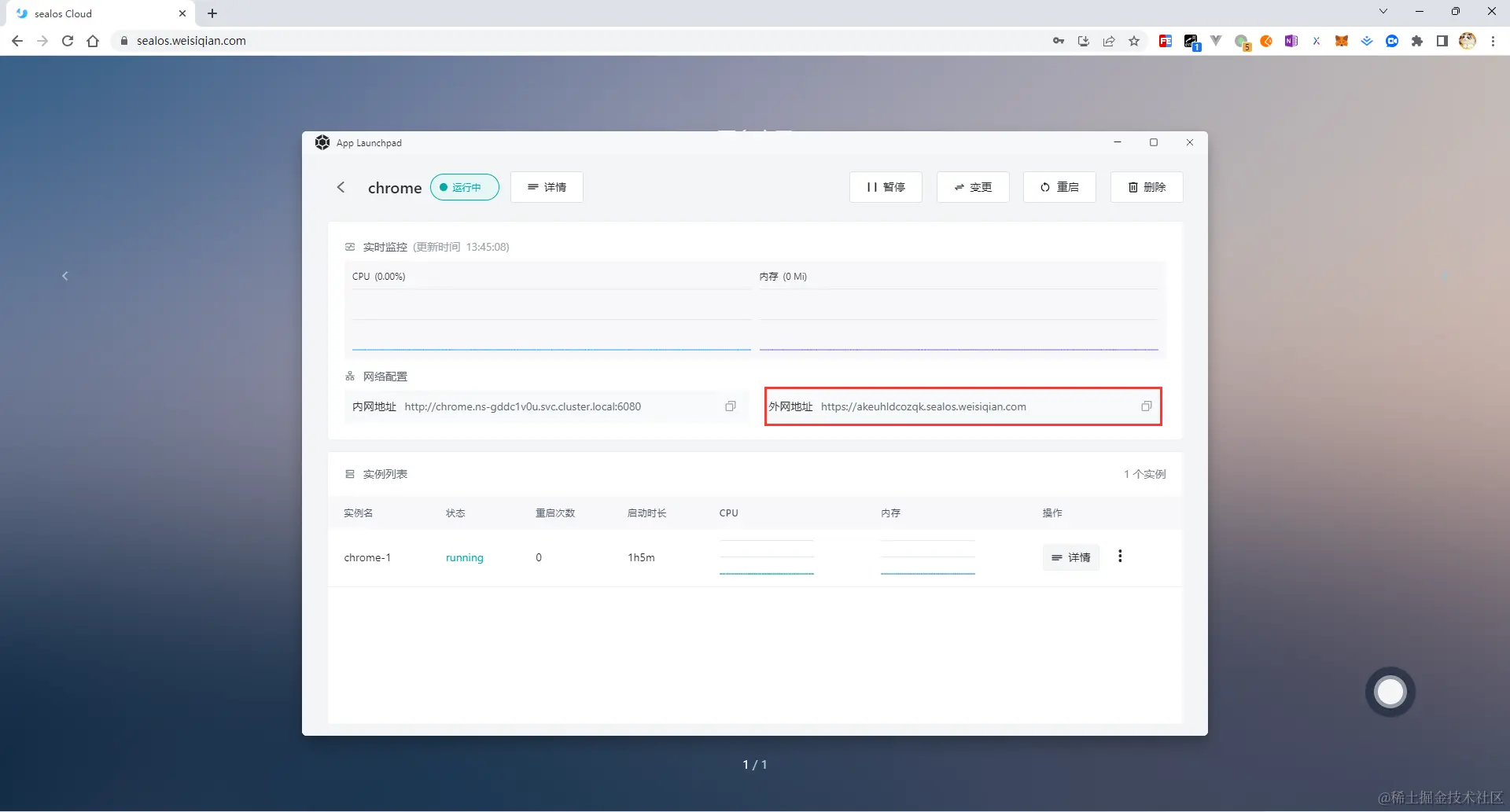Click the 1h5m uptime value
The height and width of the screenshot is (812, 1510).
[x=641, y=557]
